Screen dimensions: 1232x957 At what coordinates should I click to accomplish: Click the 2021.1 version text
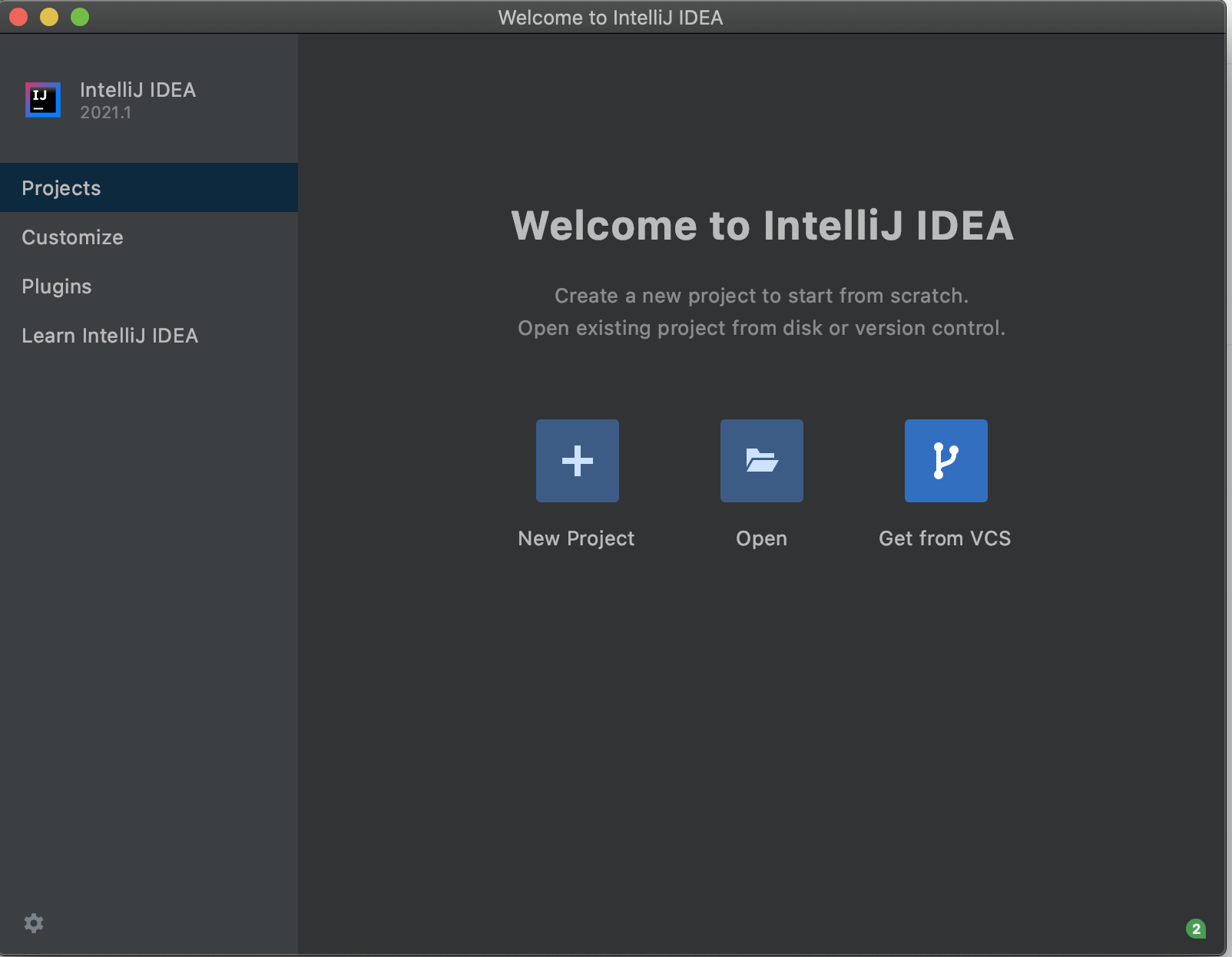pyautogui.click(x=105, y=113)
